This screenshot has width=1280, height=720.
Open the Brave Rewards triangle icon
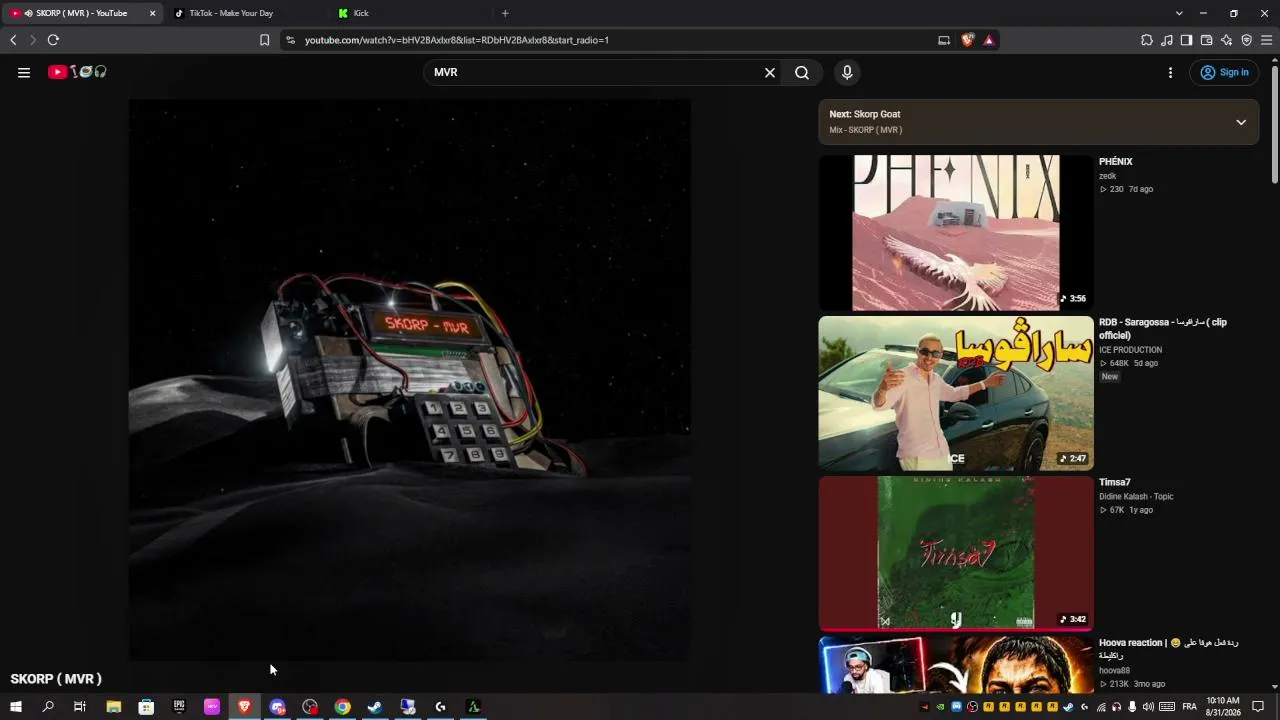click(988, 40)
